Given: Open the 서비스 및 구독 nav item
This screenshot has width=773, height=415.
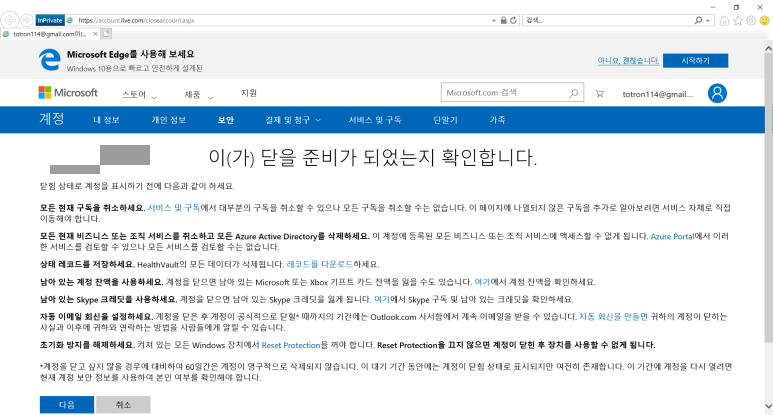Looking at the screenshot, I should [375, 120].
